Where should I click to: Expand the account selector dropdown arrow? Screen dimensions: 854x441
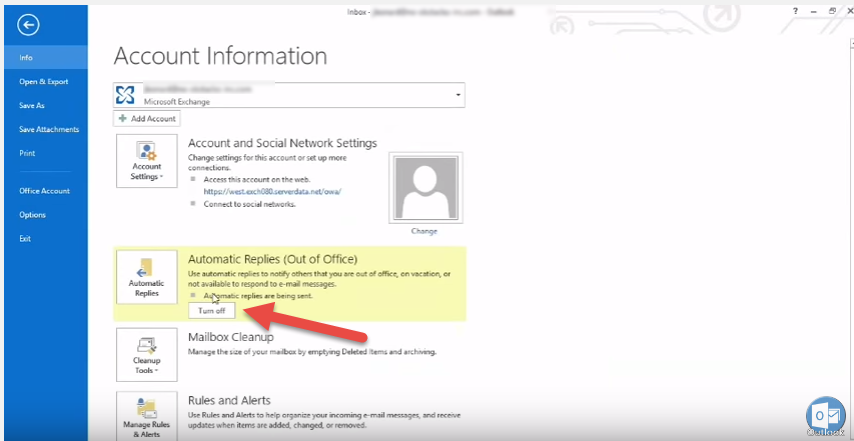(x=459, y=95)
